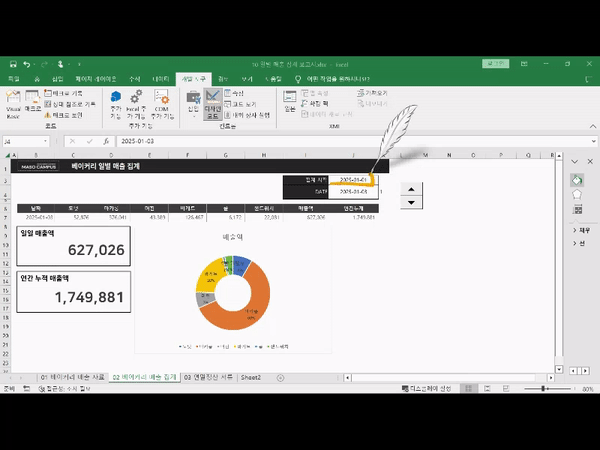Open the Visual Basic editor
This screenshot has width=600, height=450.
(13, 104)
